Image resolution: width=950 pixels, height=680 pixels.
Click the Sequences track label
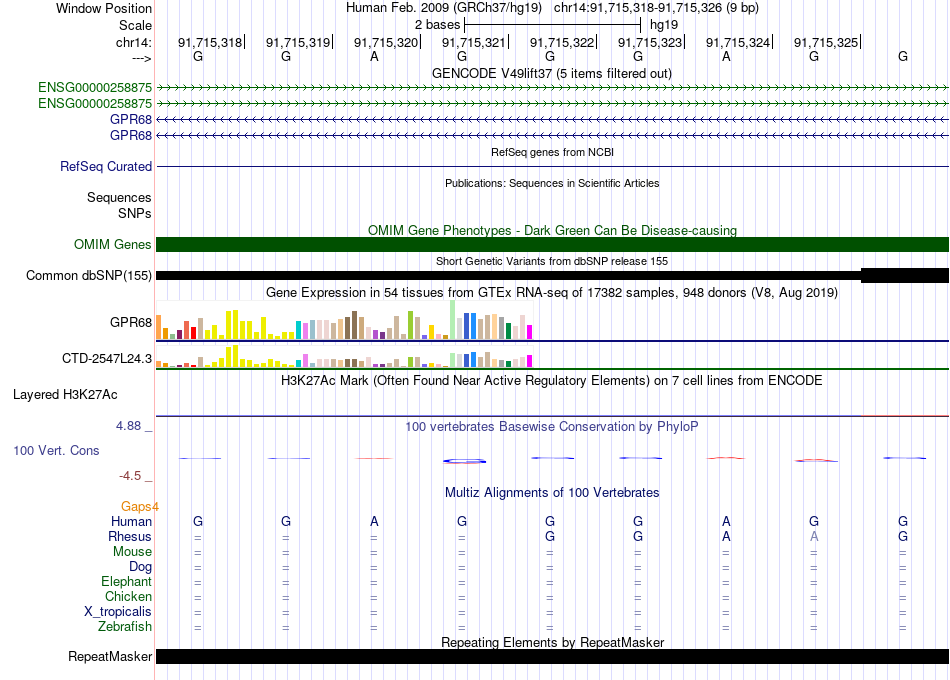[x=119, y=198]
